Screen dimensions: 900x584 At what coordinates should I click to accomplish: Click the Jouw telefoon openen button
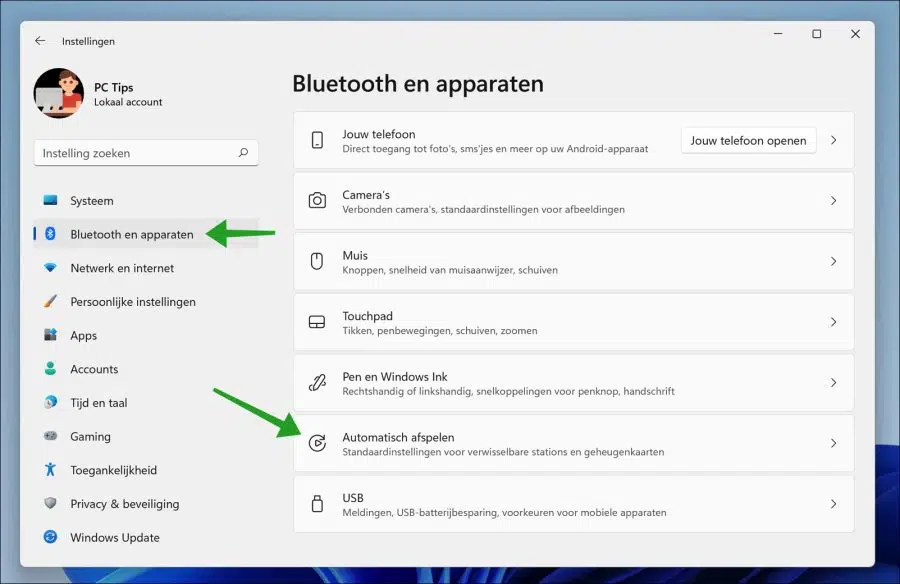pos(748,140)
